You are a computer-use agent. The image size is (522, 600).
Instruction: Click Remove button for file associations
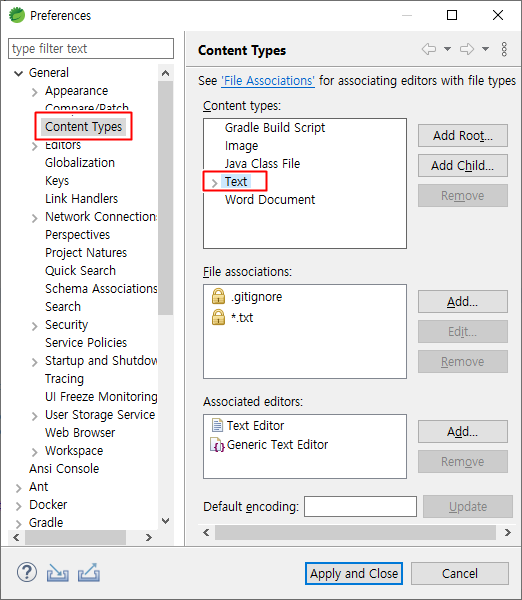[463, 362]
